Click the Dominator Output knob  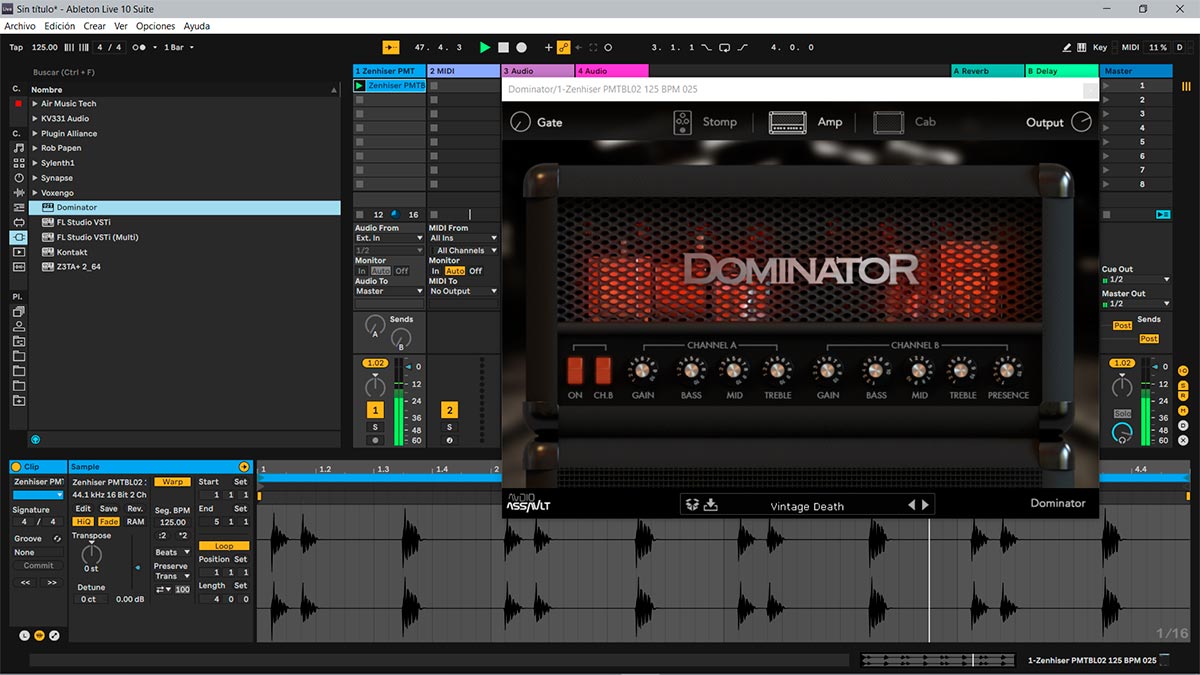1081,122
